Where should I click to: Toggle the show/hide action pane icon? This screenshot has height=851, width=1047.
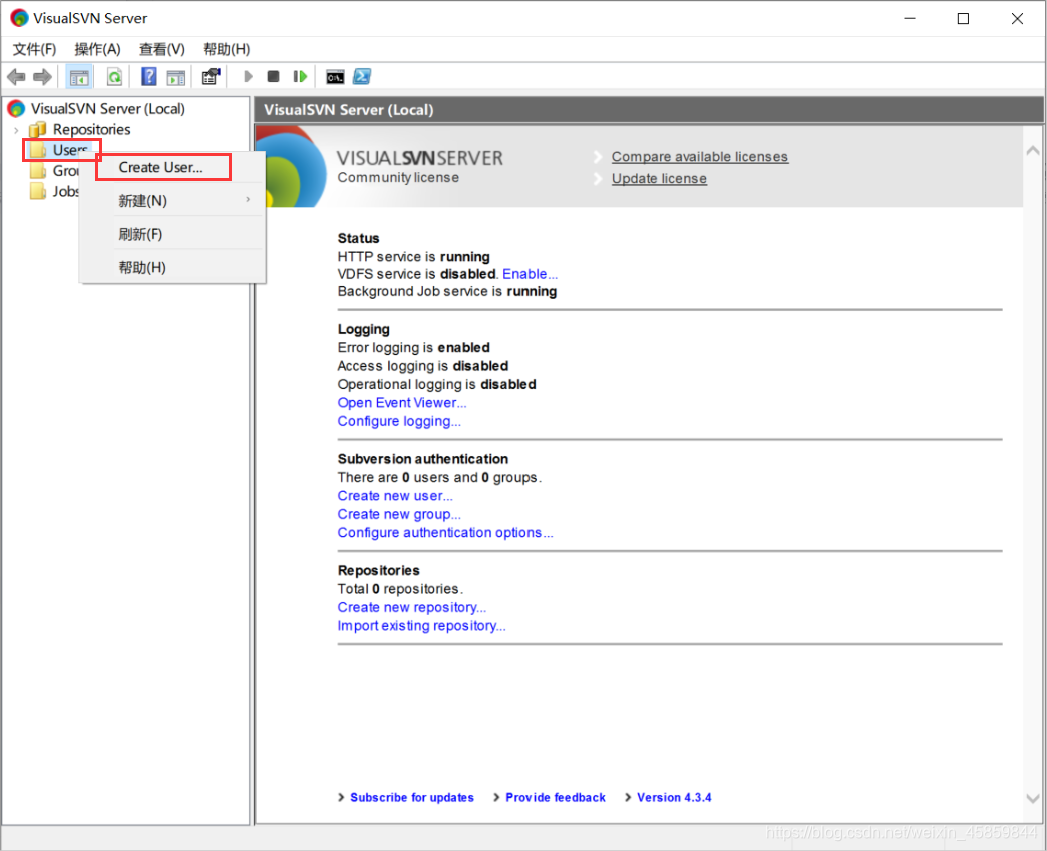click(176, 77)
